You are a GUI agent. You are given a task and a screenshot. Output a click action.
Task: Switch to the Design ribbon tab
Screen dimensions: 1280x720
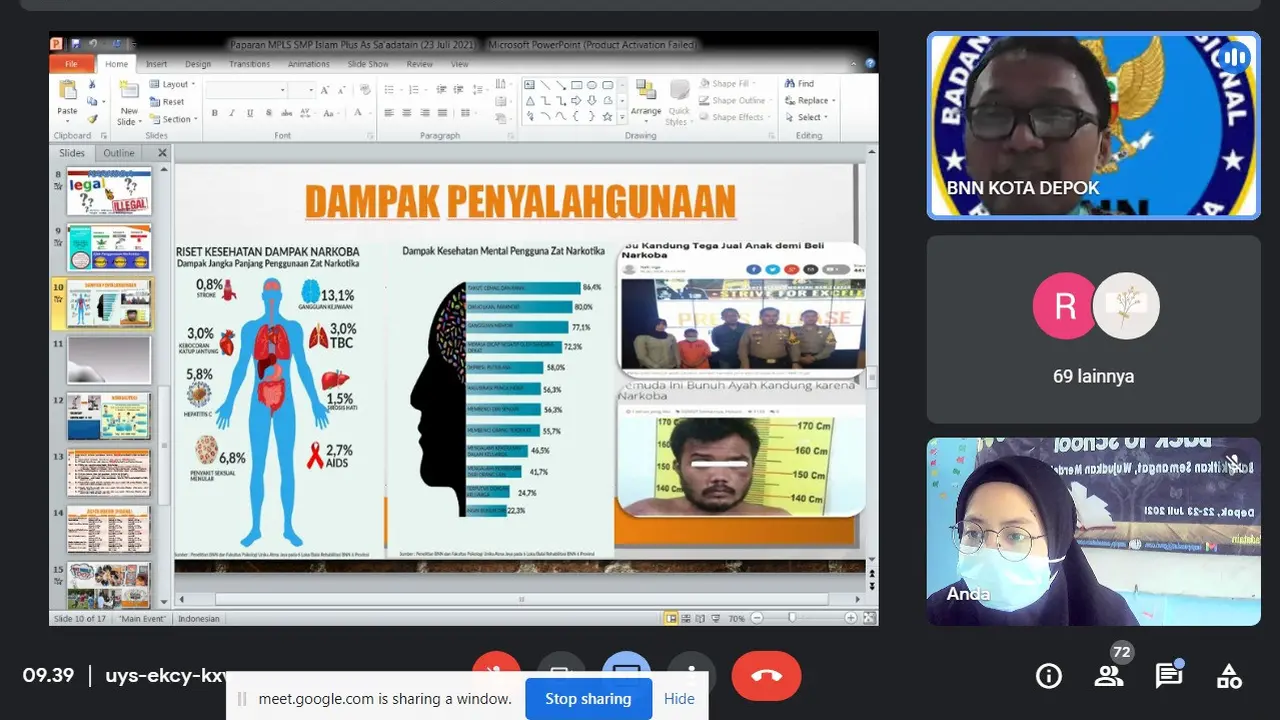[x=198, y=64]
